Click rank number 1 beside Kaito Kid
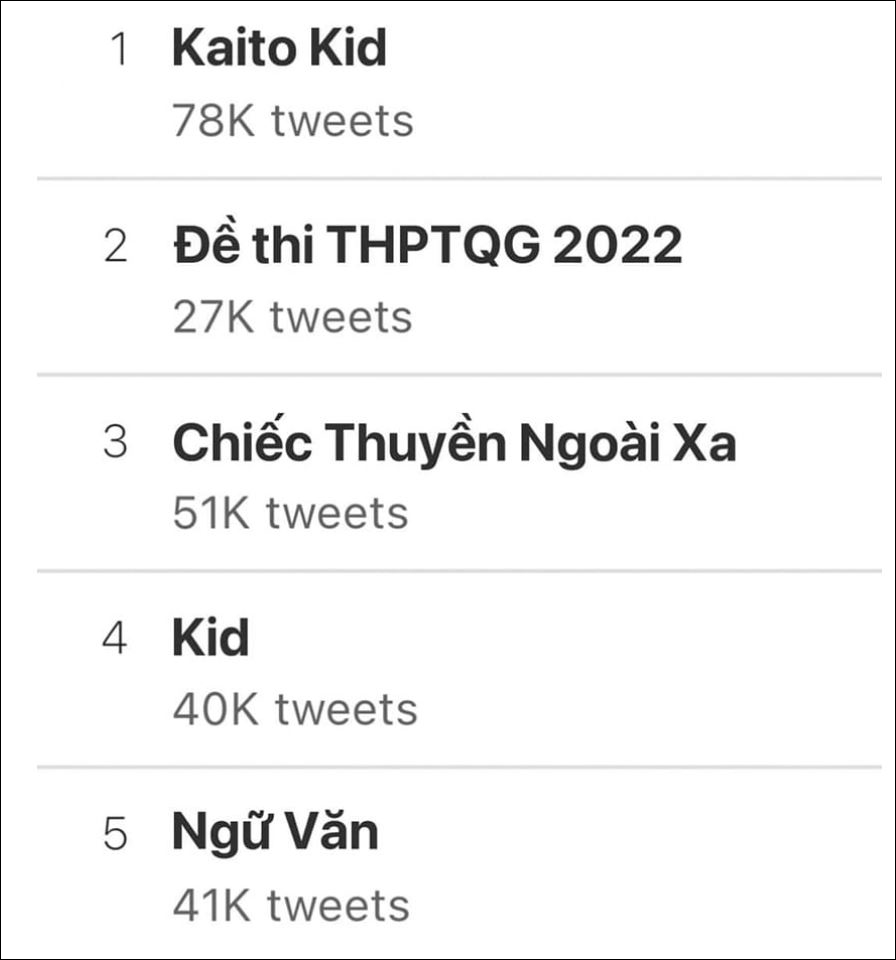 coord(119,50)
